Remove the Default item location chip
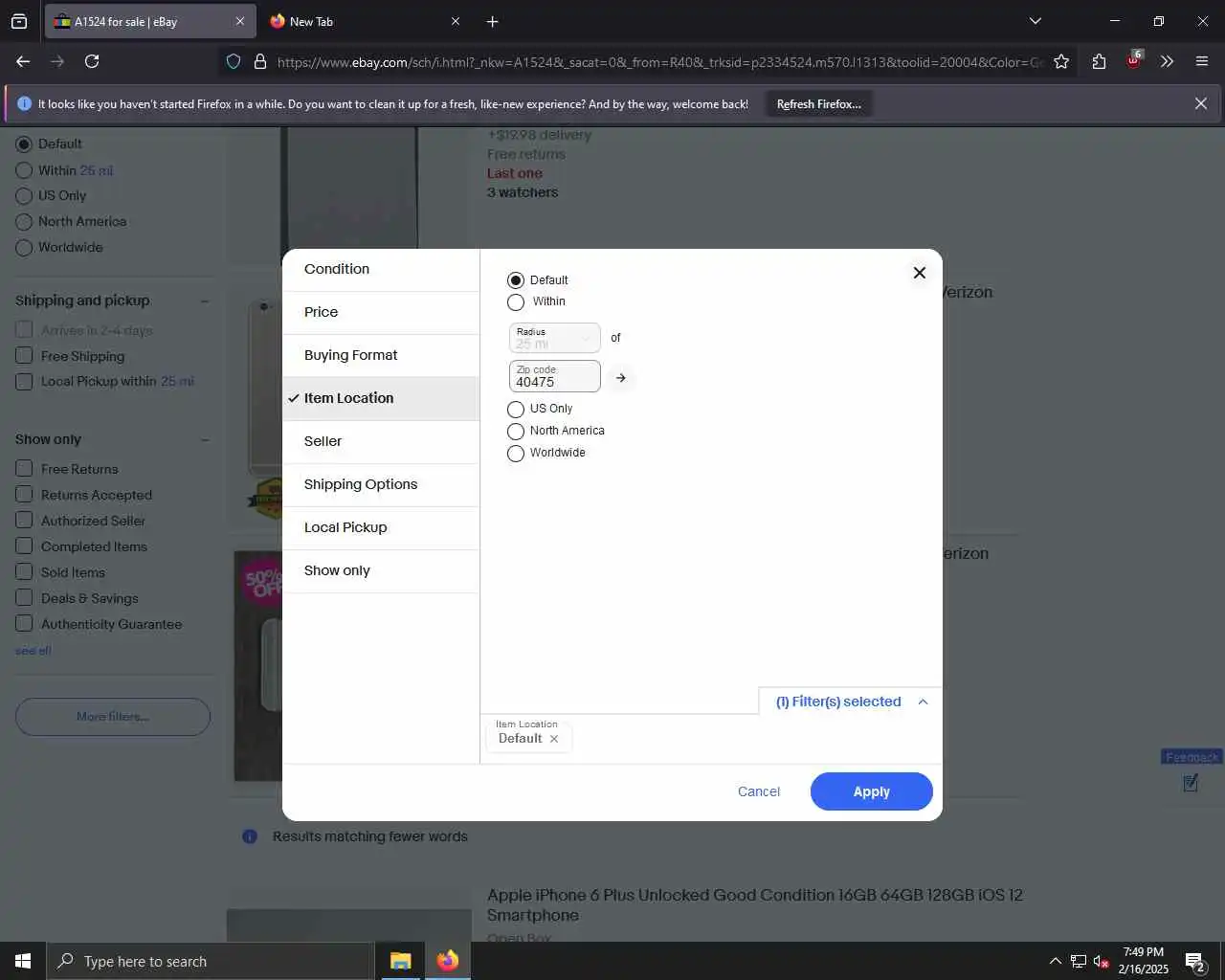Screen dimensions: 1225x980 554,739
